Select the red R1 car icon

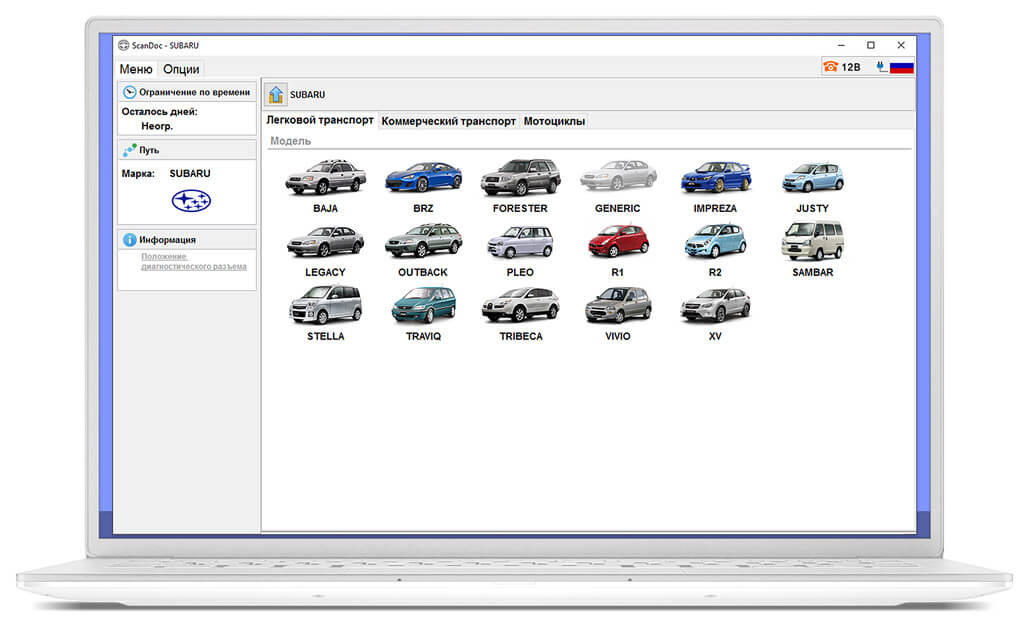pyautogui.click(x=618, y=241)
